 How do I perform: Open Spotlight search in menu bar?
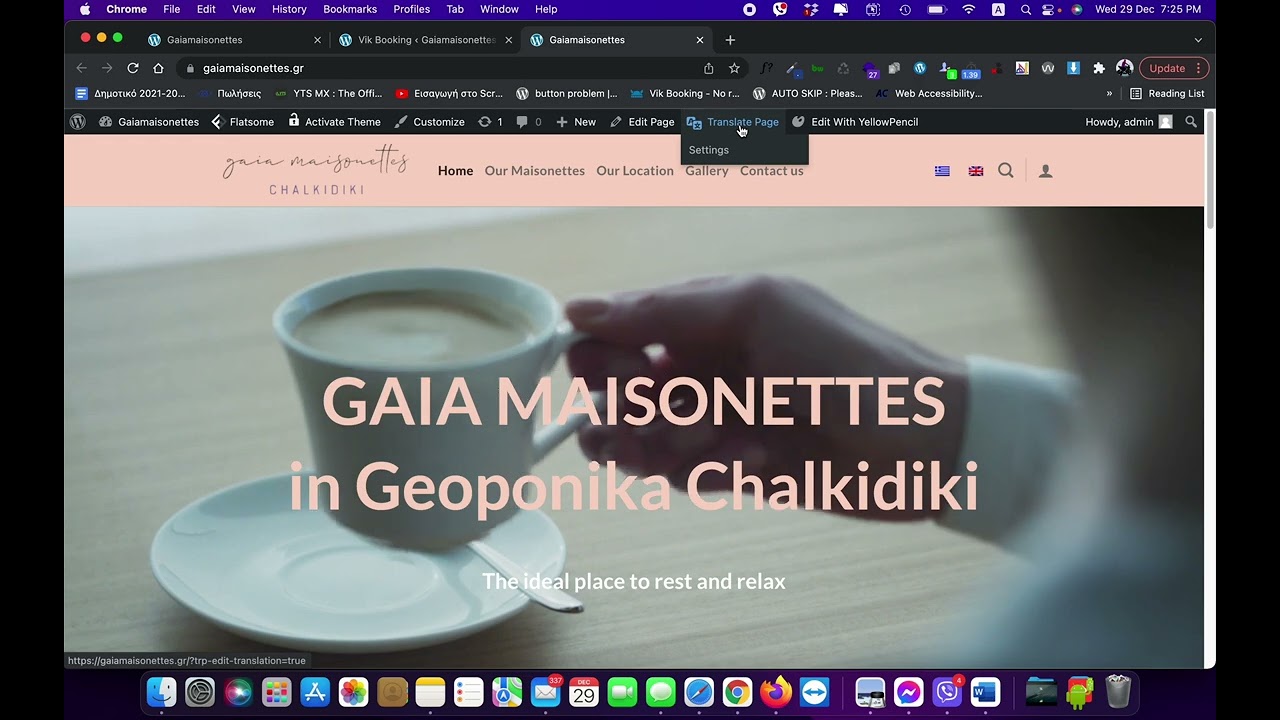[x=1026, y=9]
